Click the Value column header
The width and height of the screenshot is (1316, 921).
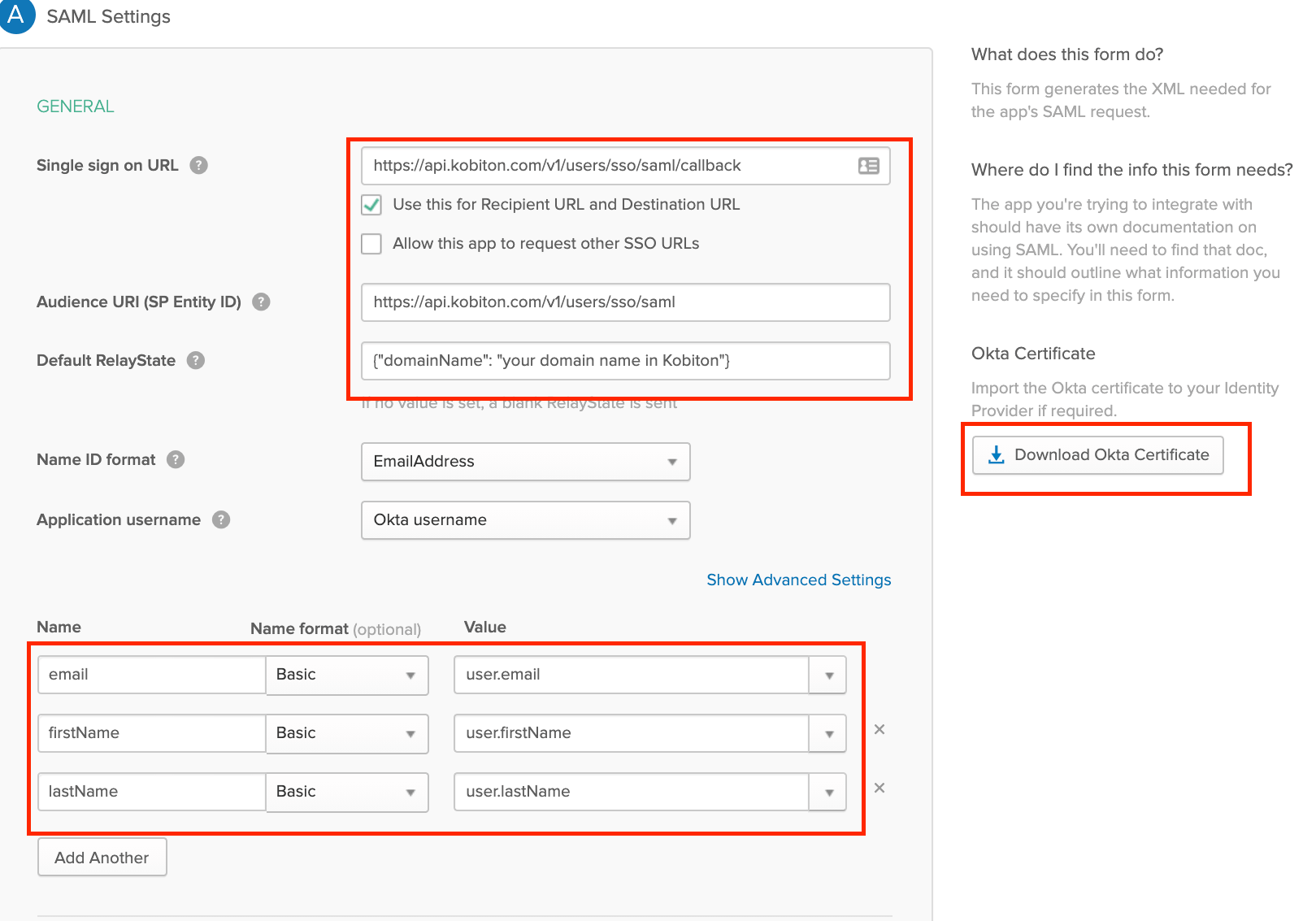pos(485,627)
